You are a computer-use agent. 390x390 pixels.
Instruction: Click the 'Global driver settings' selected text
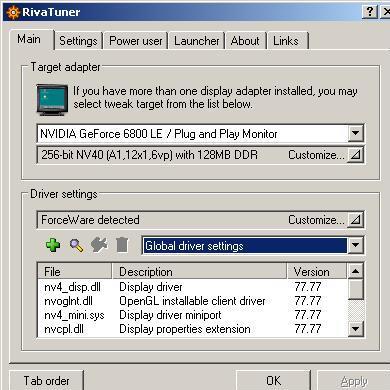pyautogui.click(x=194, y=246)
